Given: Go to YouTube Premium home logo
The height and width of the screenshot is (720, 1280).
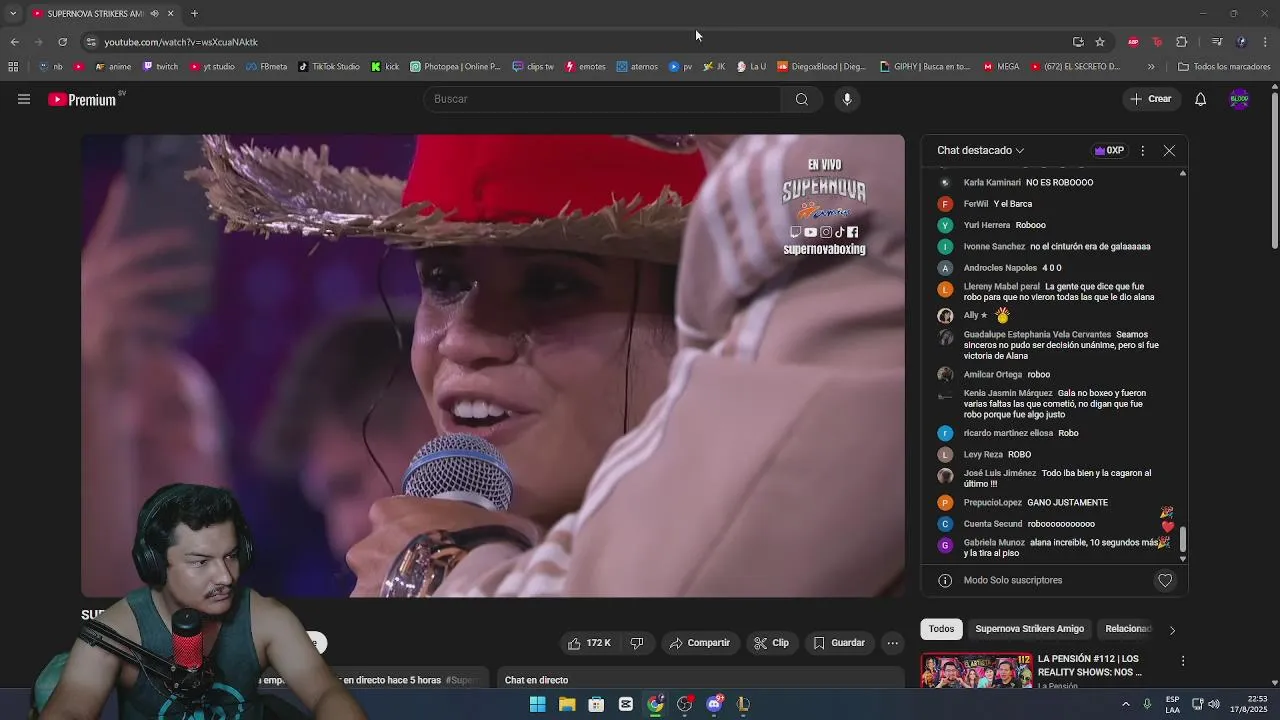Looking at the screenshot, I should [82, 99].
